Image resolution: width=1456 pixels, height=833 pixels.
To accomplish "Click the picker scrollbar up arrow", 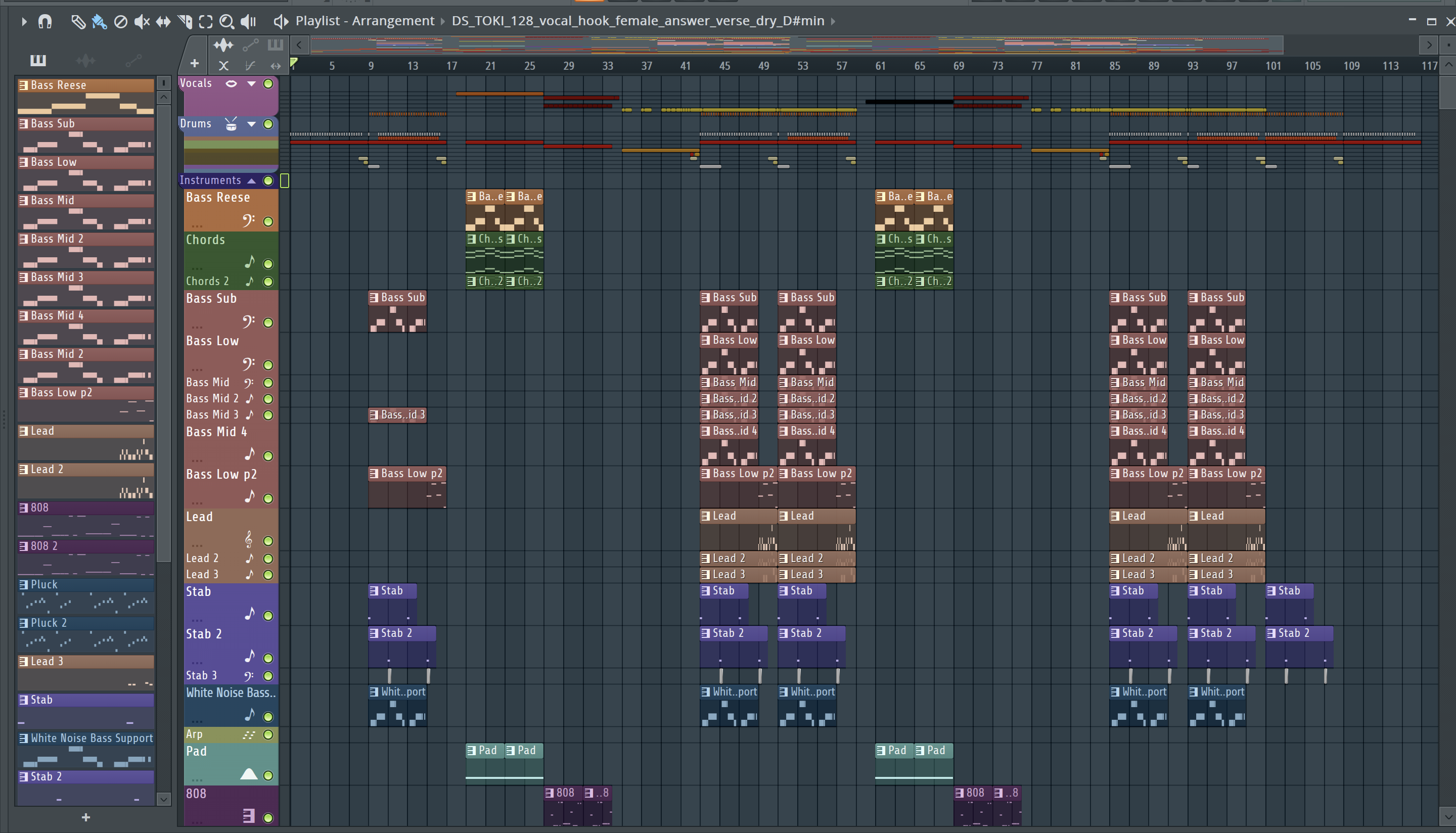I will pos(164,97).
